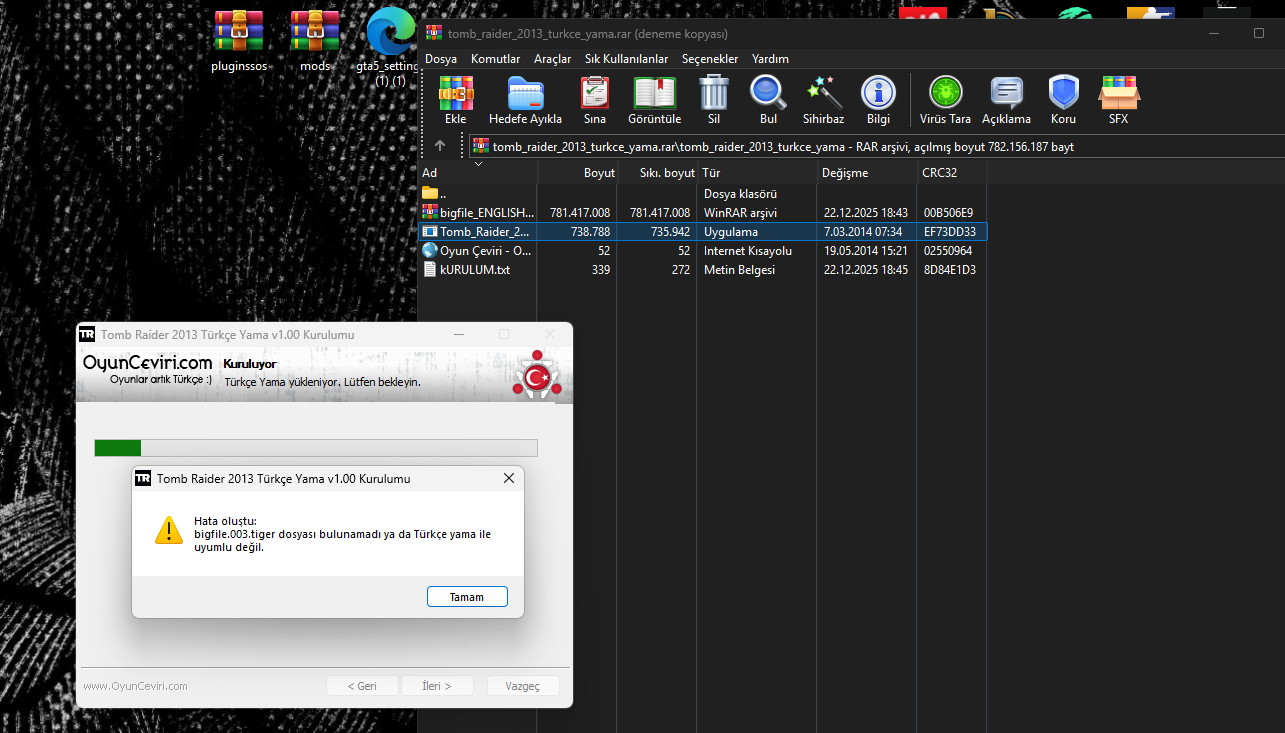Go up one folder level in WinRAR
Image resolution: width=1285 pixels, height=733 pixels.
pyautogui.click(x=440, y=146)
